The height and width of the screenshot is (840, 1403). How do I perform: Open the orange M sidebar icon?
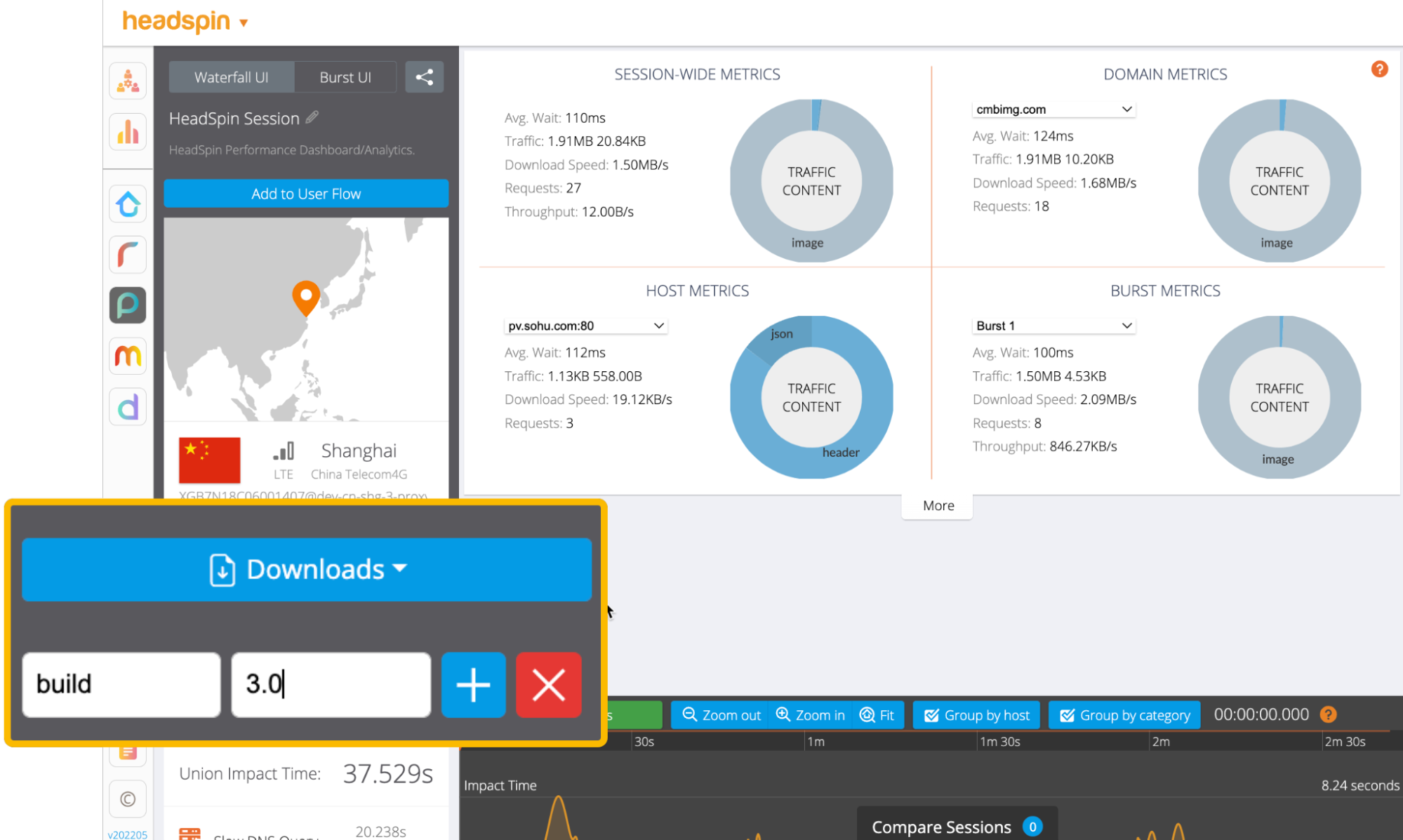click(x=128, y=356)
